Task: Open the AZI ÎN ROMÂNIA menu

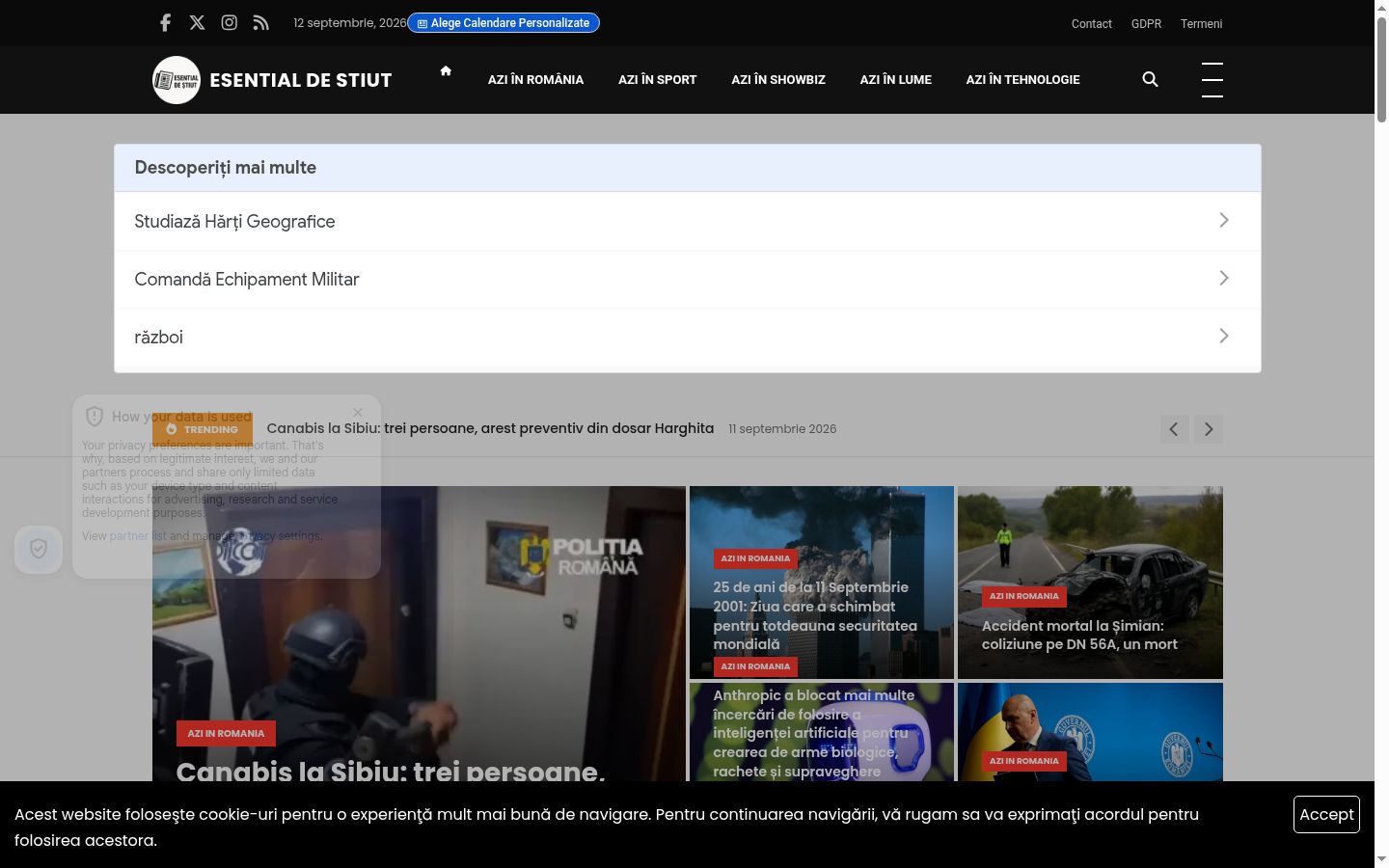Action: pyautogui.click(x=535, y=80)
